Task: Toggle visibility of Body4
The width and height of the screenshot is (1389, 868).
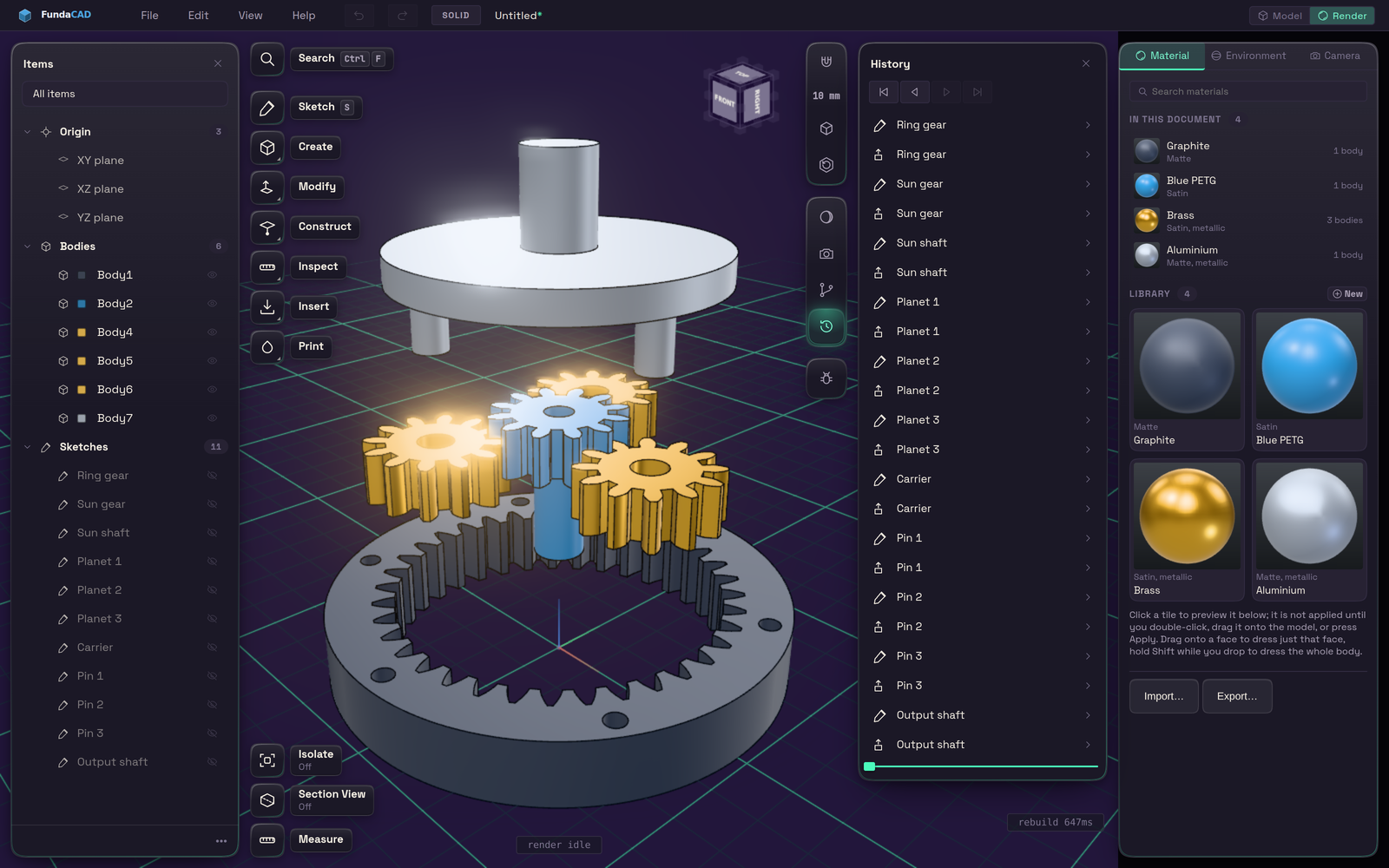Action: 212,332
